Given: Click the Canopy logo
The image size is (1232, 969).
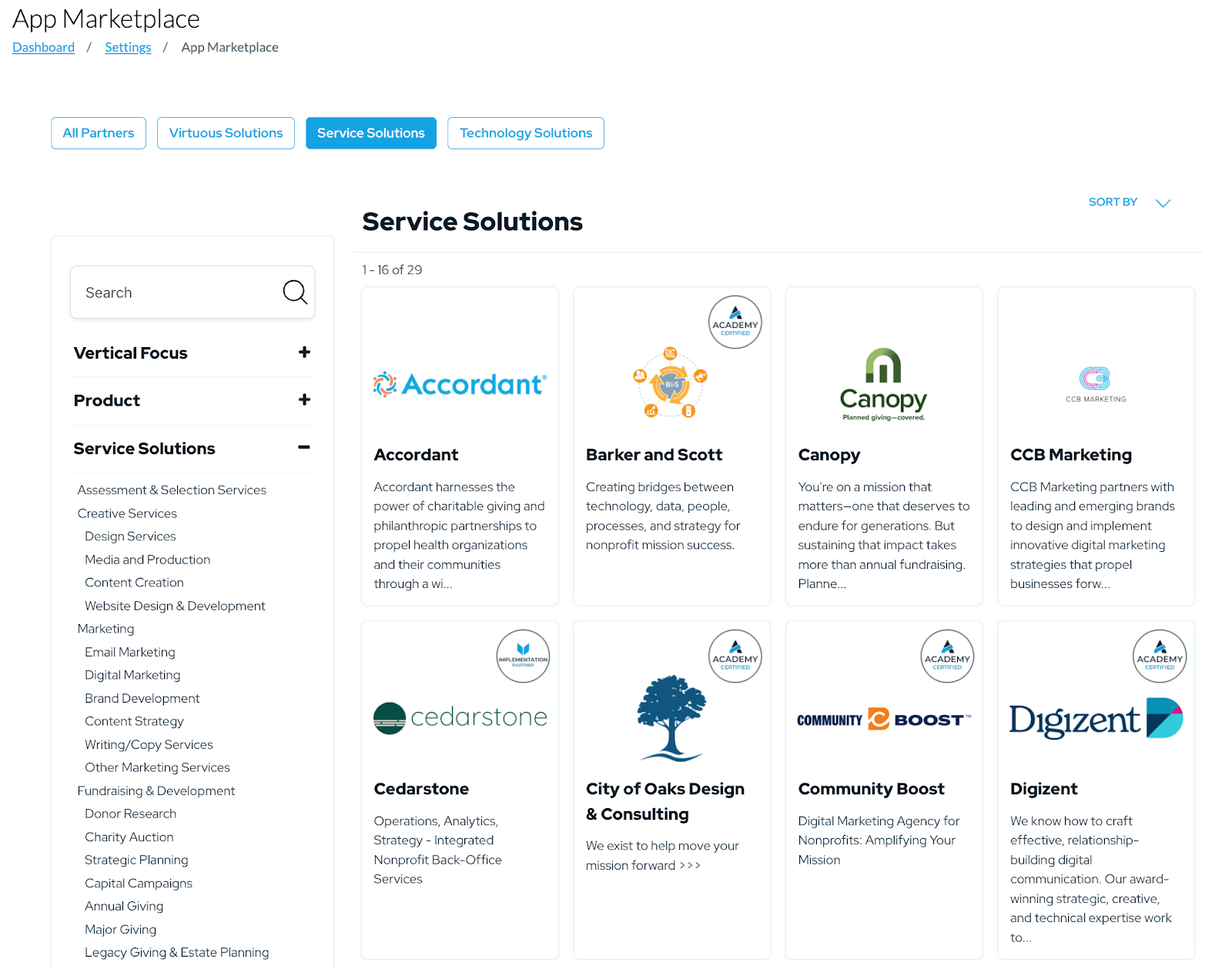Looking at the screenshot, I should coord(883,384).
